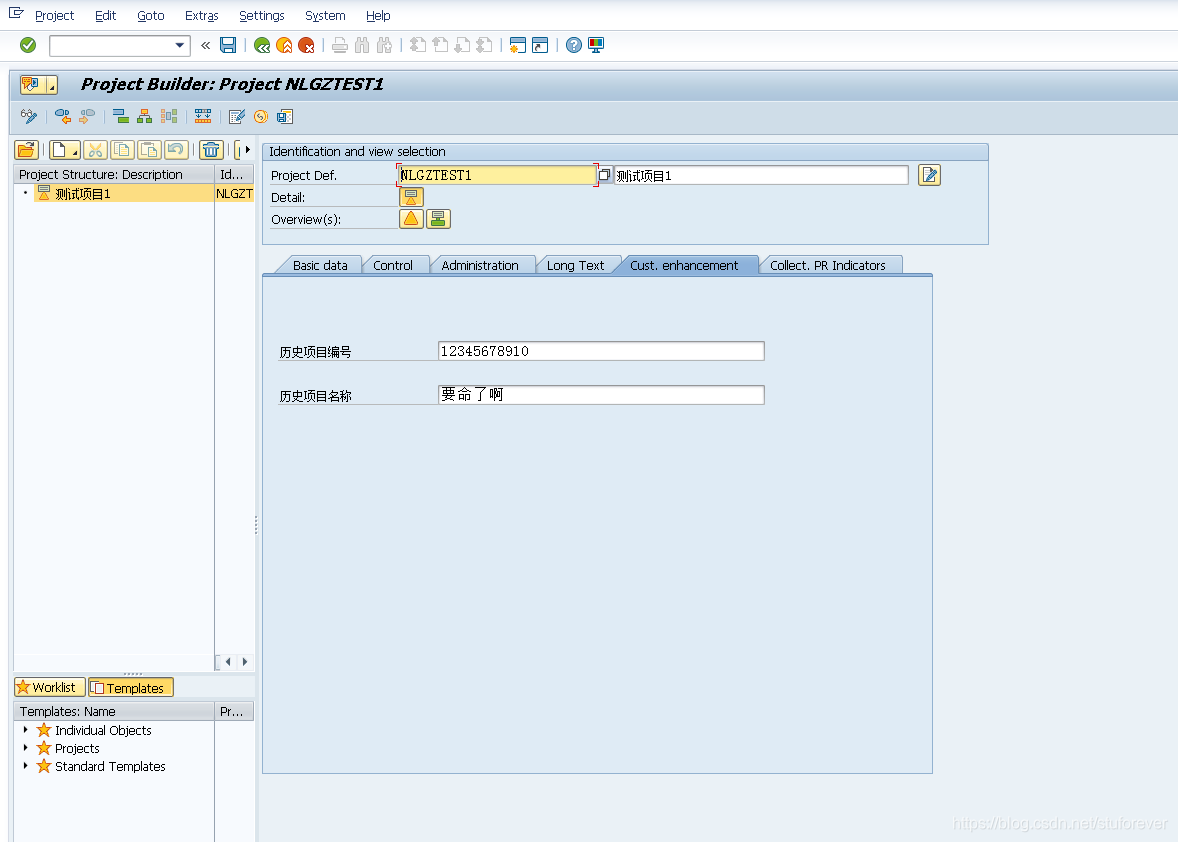Click the search help button beside Project Def.
Image resolution: width=1178 pixels, height=842 pixels.
pos(604,175)
